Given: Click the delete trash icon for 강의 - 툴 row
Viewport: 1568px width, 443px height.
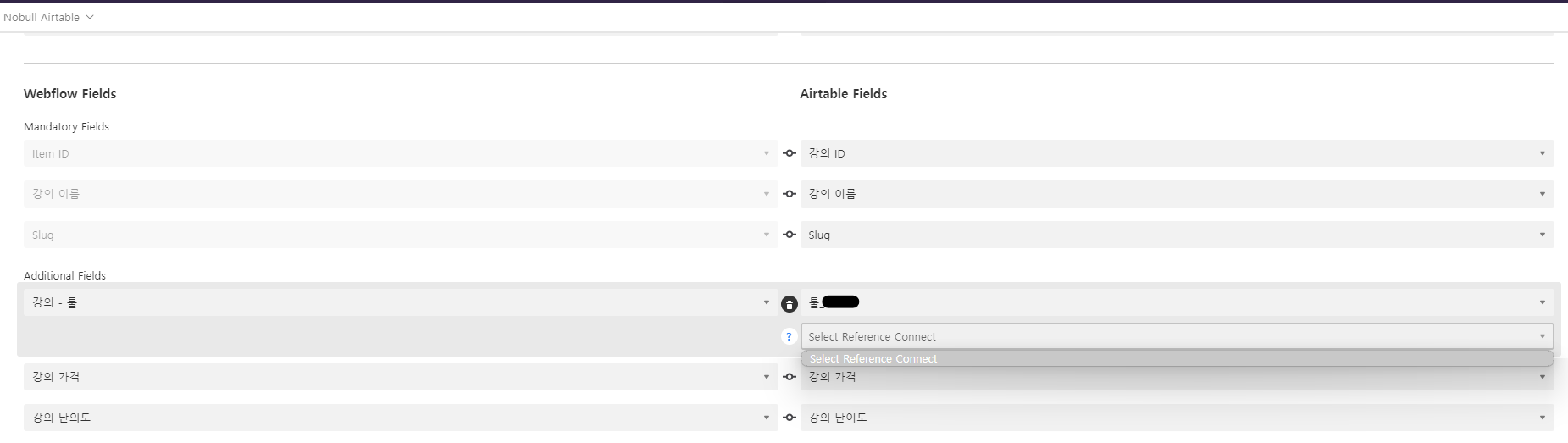Looking at the screenshot, I should coord(790,304).
